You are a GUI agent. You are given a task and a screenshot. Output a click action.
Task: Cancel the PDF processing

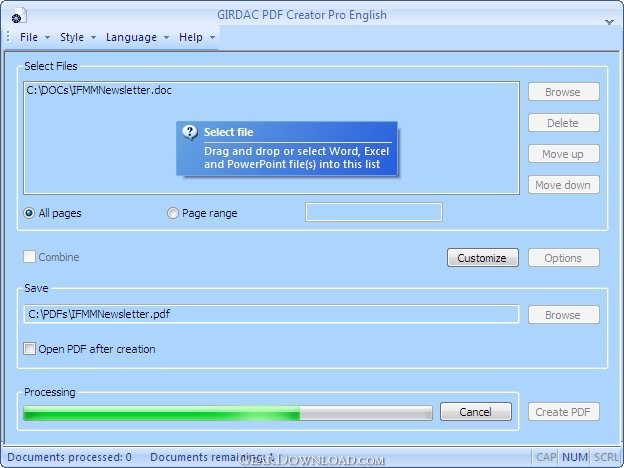click(476, 411)
